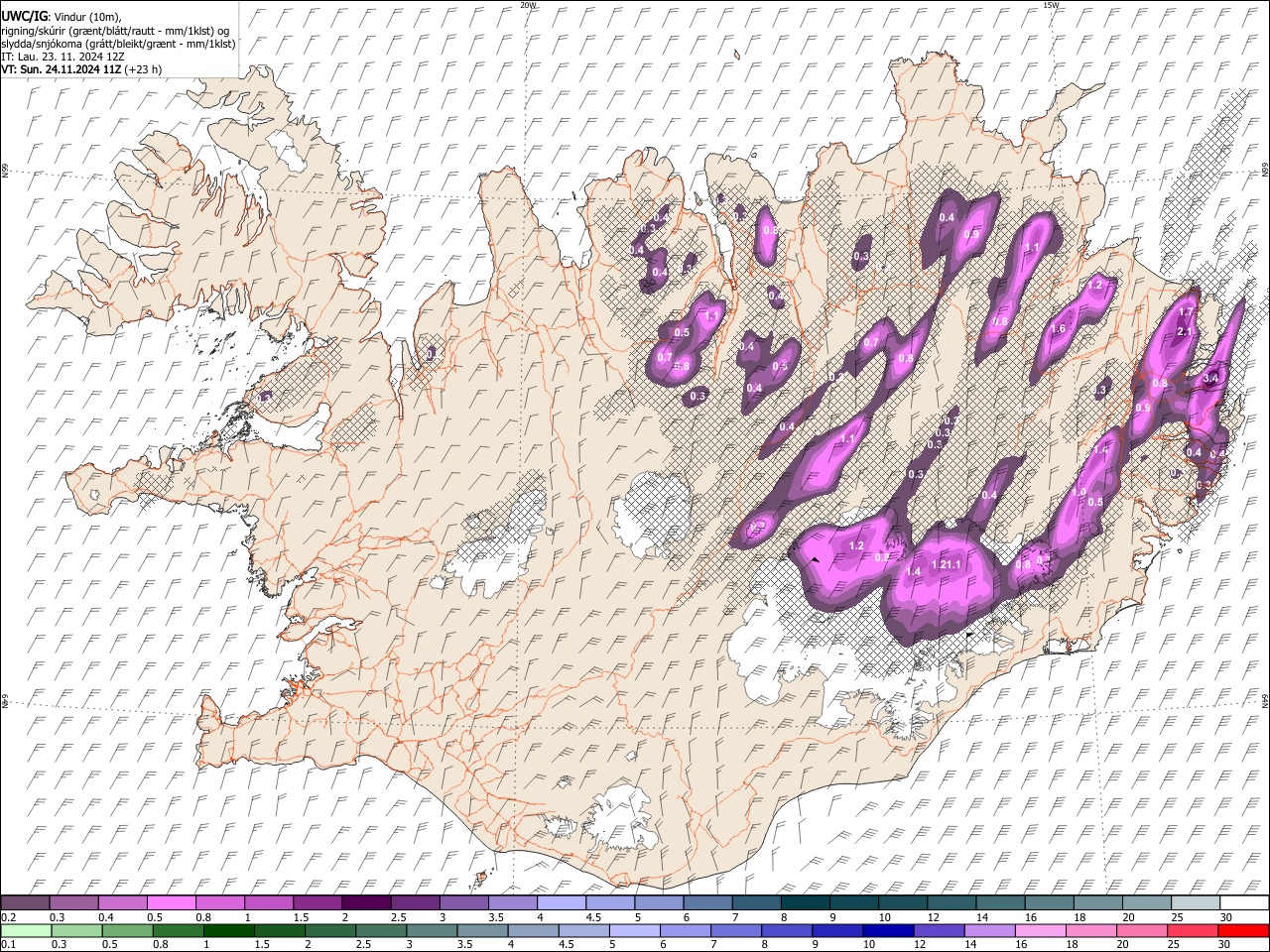Screen dimensions: 1270x952
Task: Click the darkest purple swatch after 2
Action: point(366,903)
